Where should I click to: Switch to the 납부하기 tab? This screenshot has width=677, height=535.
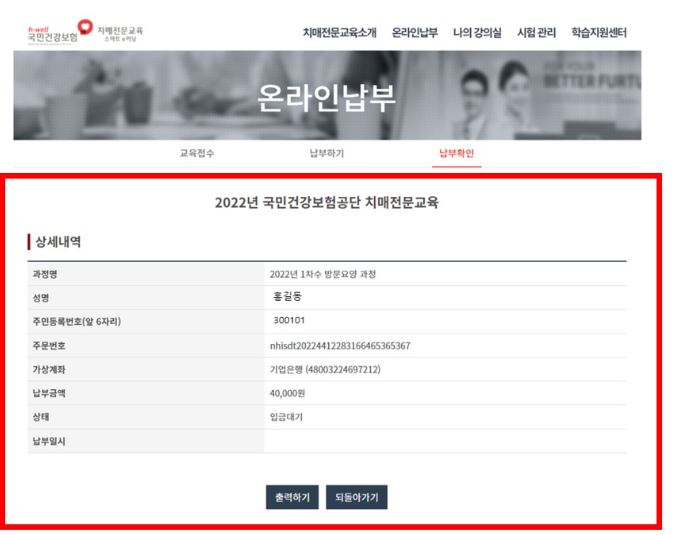327,153
